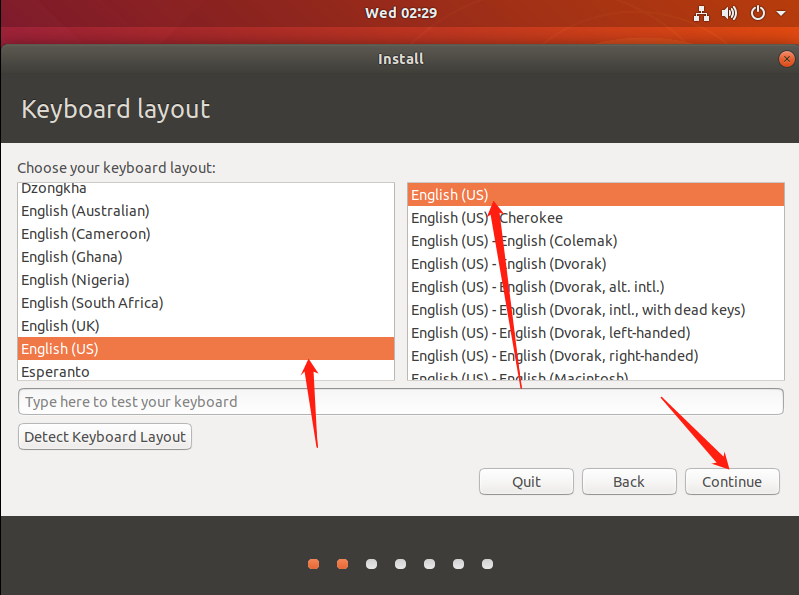
Task: Open the power icon in top bar
Action: click(758, 13)
